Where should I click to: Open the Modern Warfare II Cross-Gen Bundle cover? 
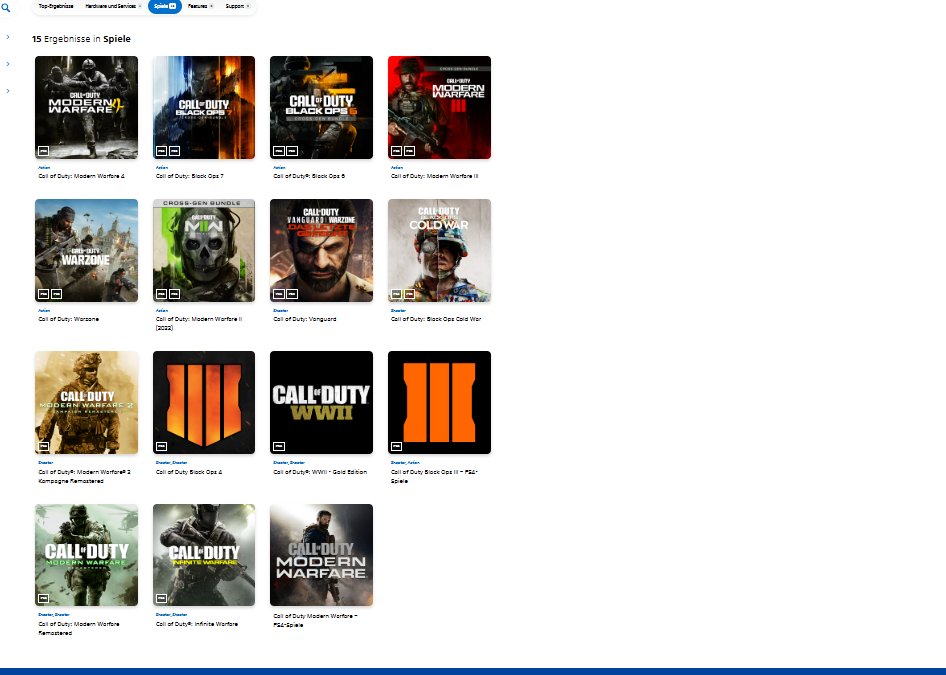click(204, 250)
